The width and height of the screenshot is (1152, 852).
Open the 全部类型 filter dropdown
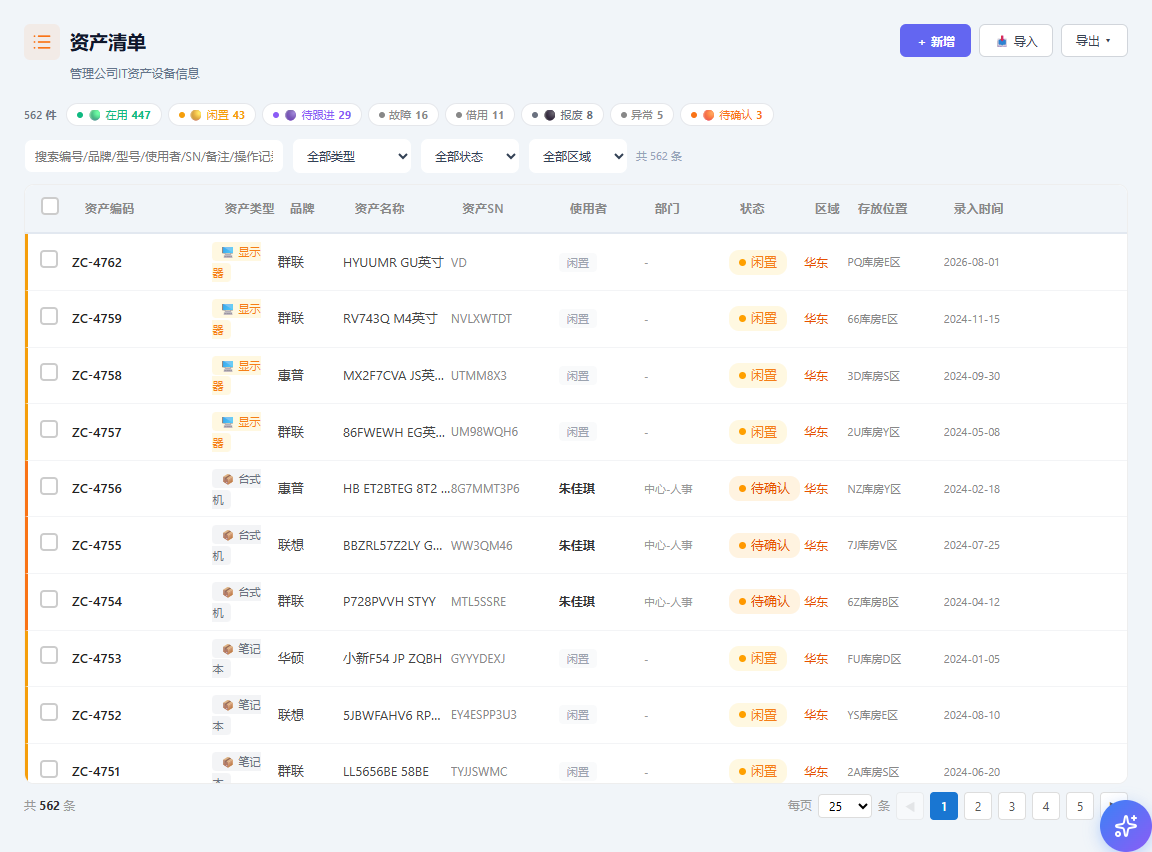(x=352, y=156)
